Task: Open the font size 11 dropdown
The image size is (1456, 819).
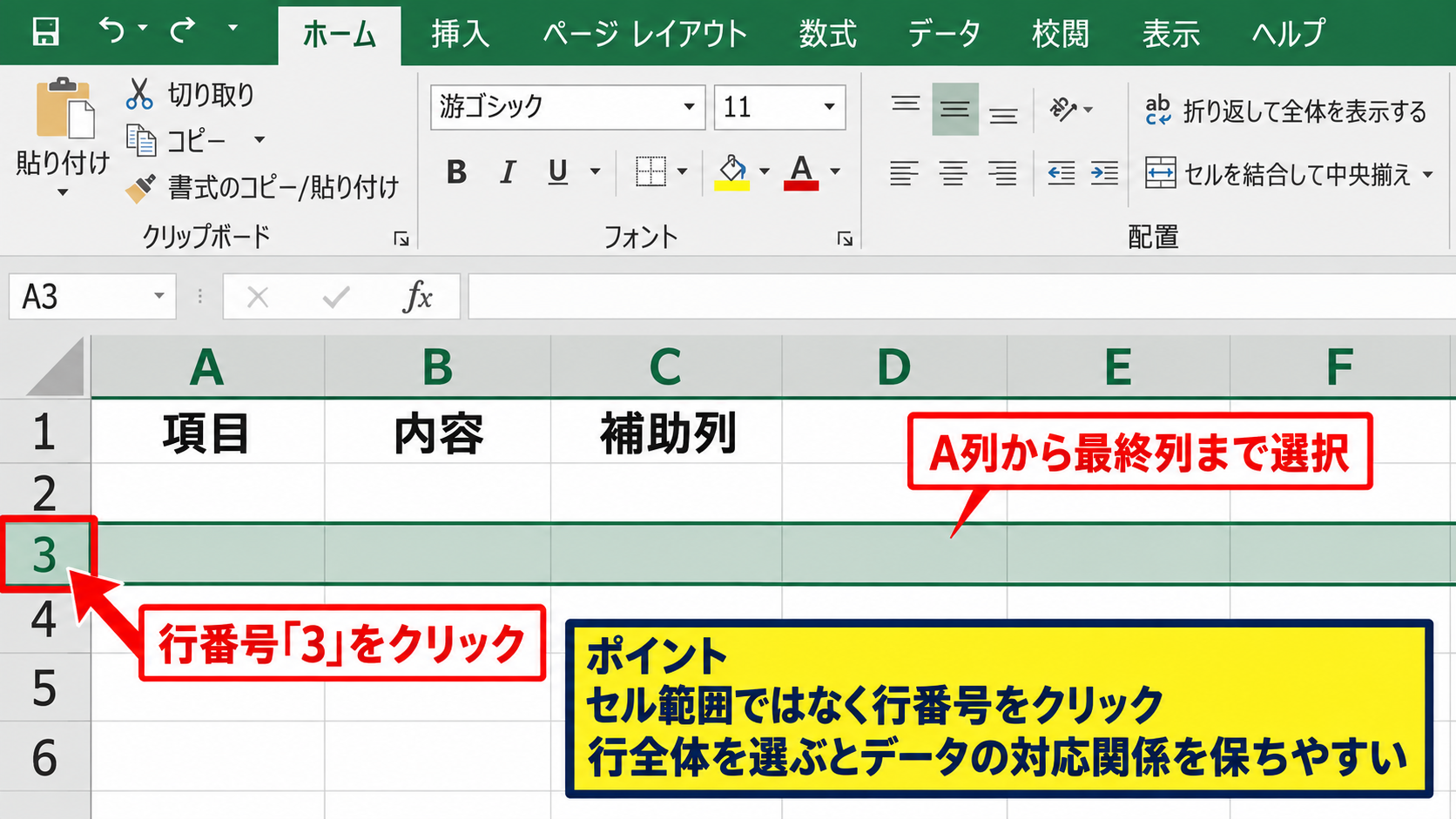Action: (x=829, y=107)
